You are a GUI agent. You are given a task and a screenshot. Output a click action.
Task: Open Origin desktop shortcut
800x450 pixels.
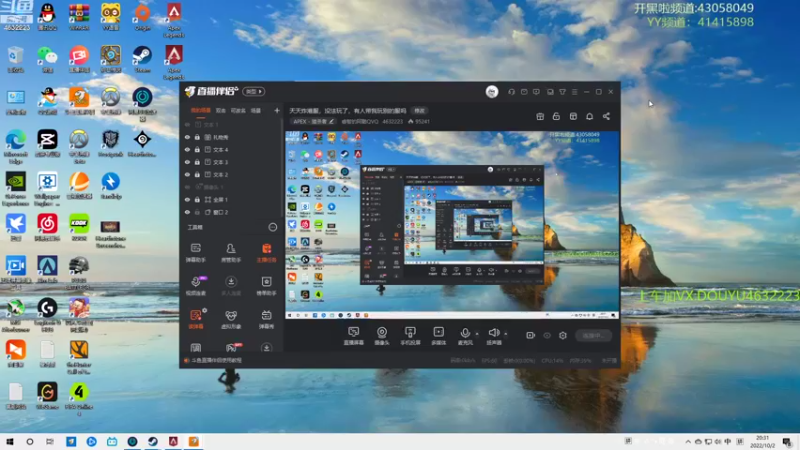click(142, 16)
